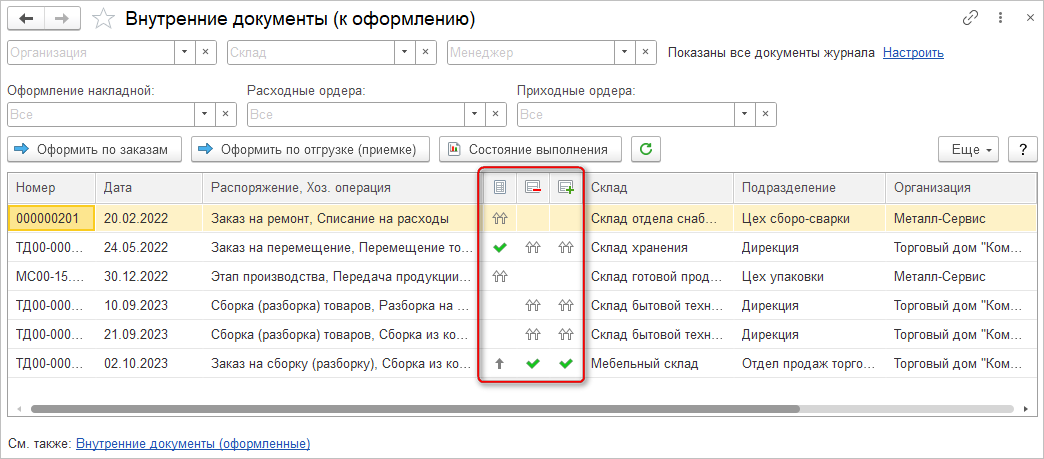Click invoice status arrows in 30.12.2022 row
Viewport: 1044px width, 459px height.
[x=499, y=276]
